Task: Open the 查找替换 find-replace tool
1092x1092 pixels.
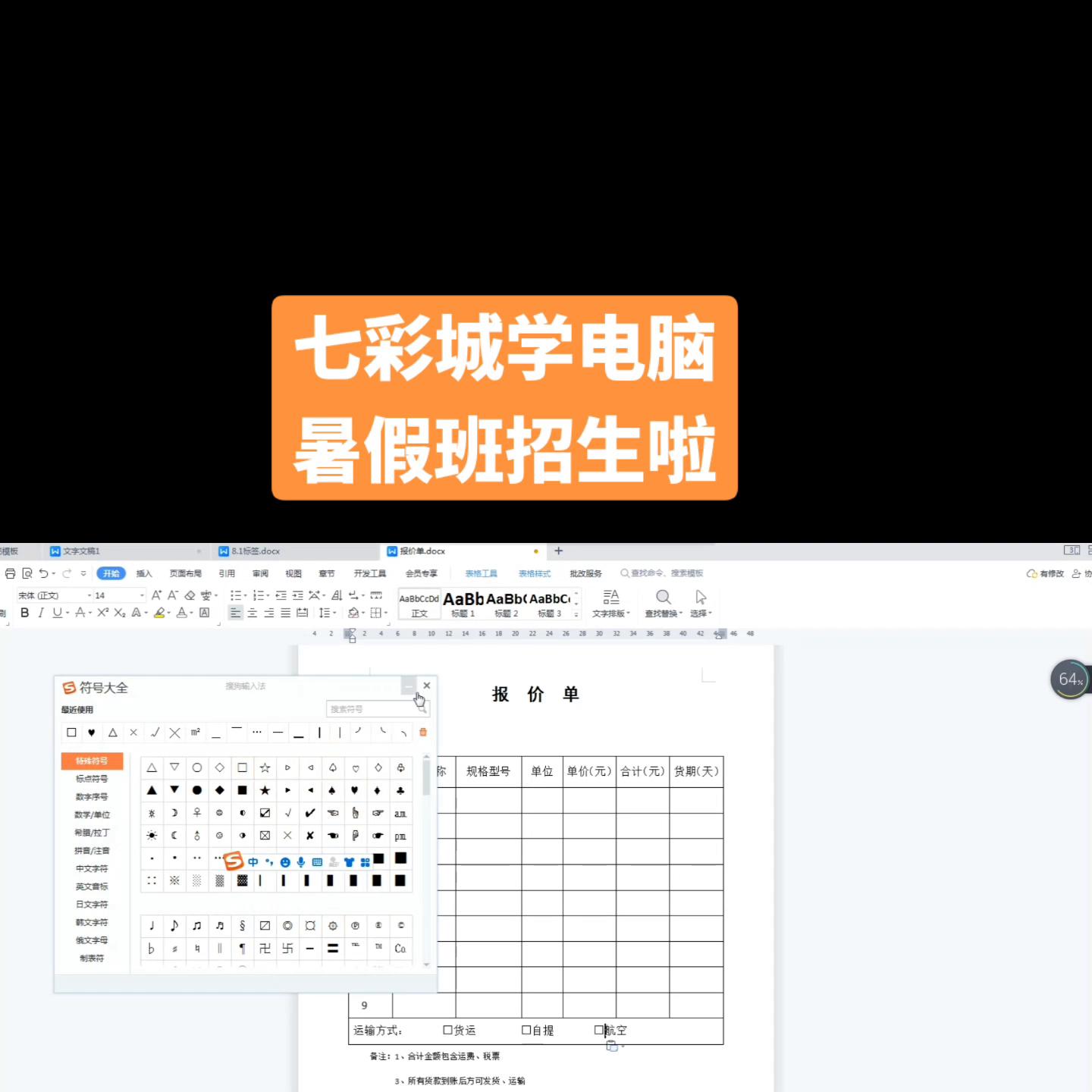Action: tap(664, 604)
